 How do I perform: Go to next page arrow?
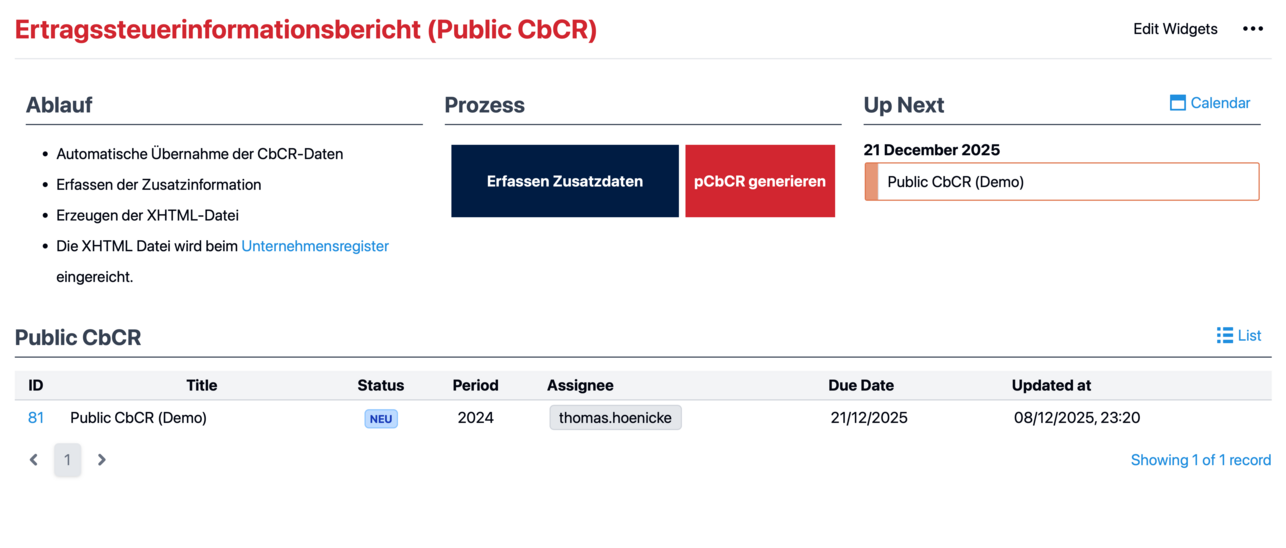pos(101,460)
